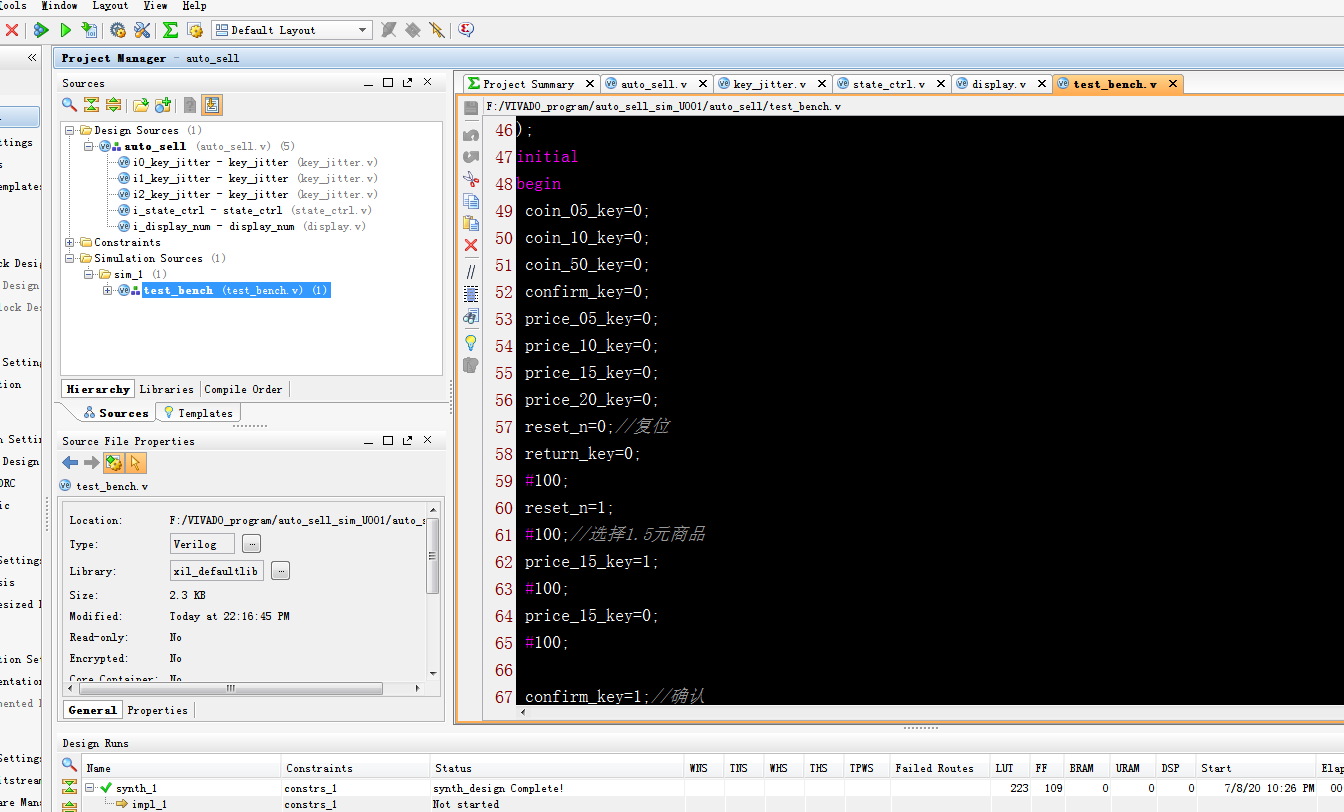Click the browse button next to xil_defaultlib library
This screenshot has height=812, width=1344.
(281, 571)
